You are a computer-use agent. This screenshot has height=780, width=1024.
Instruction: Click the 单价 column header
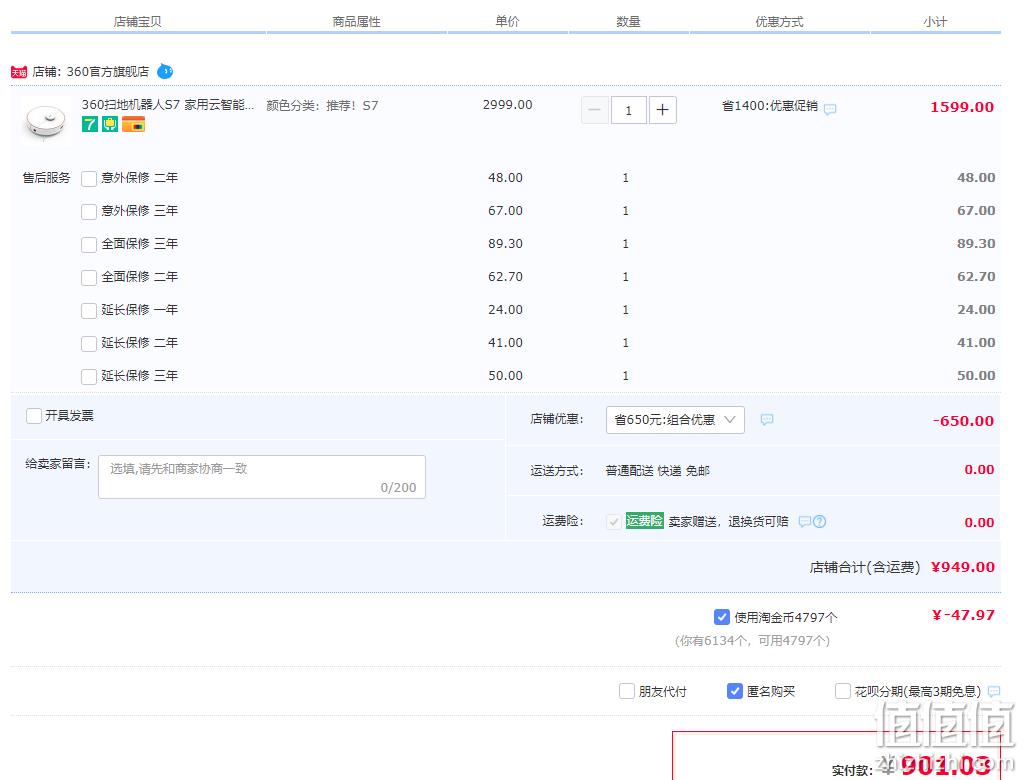coord(507,22)
